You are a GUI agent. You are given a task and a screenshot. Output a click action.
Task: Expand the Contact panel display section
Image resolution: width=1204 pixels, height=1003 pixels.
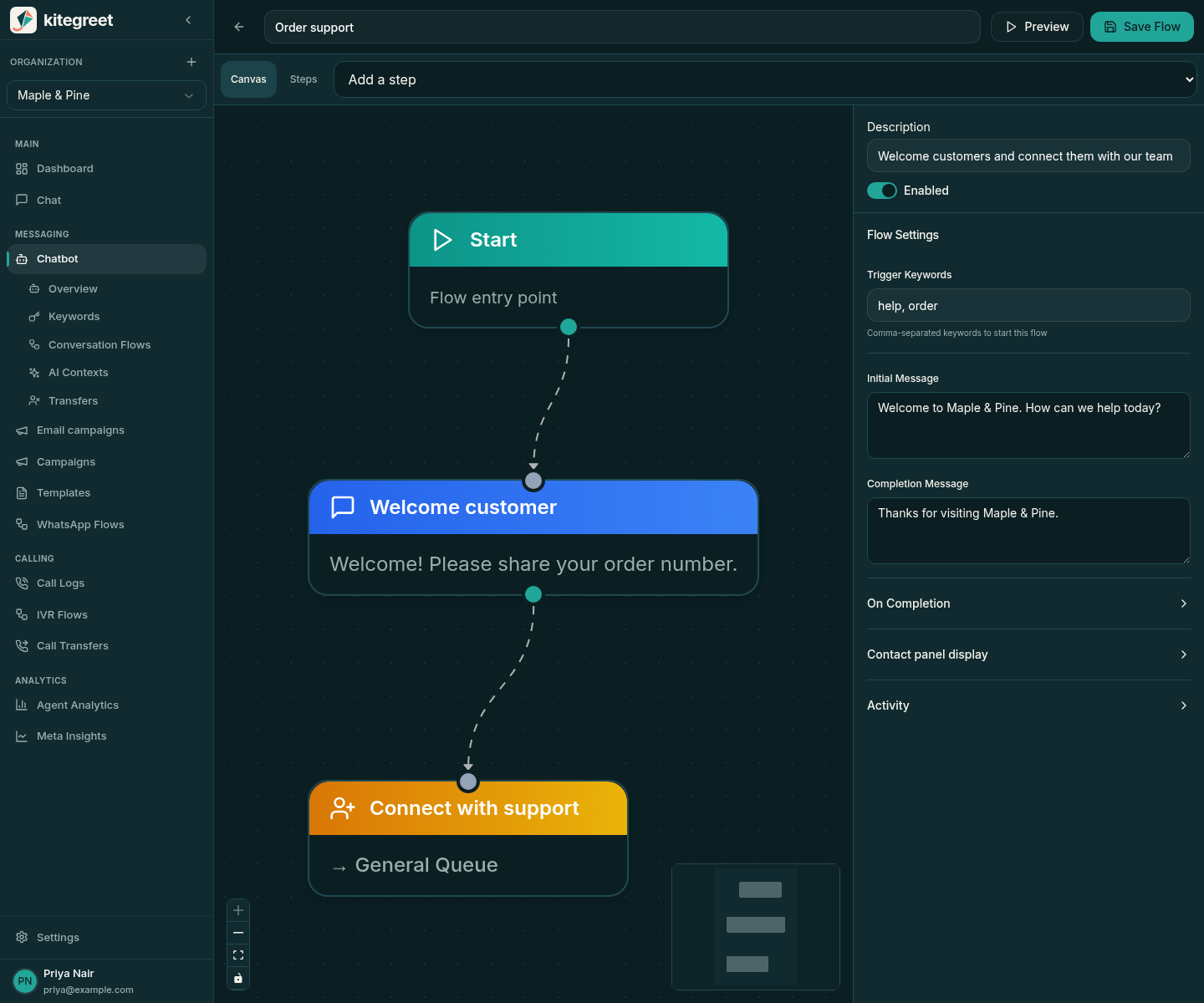pyautogui.click(x=1028, y=654)
